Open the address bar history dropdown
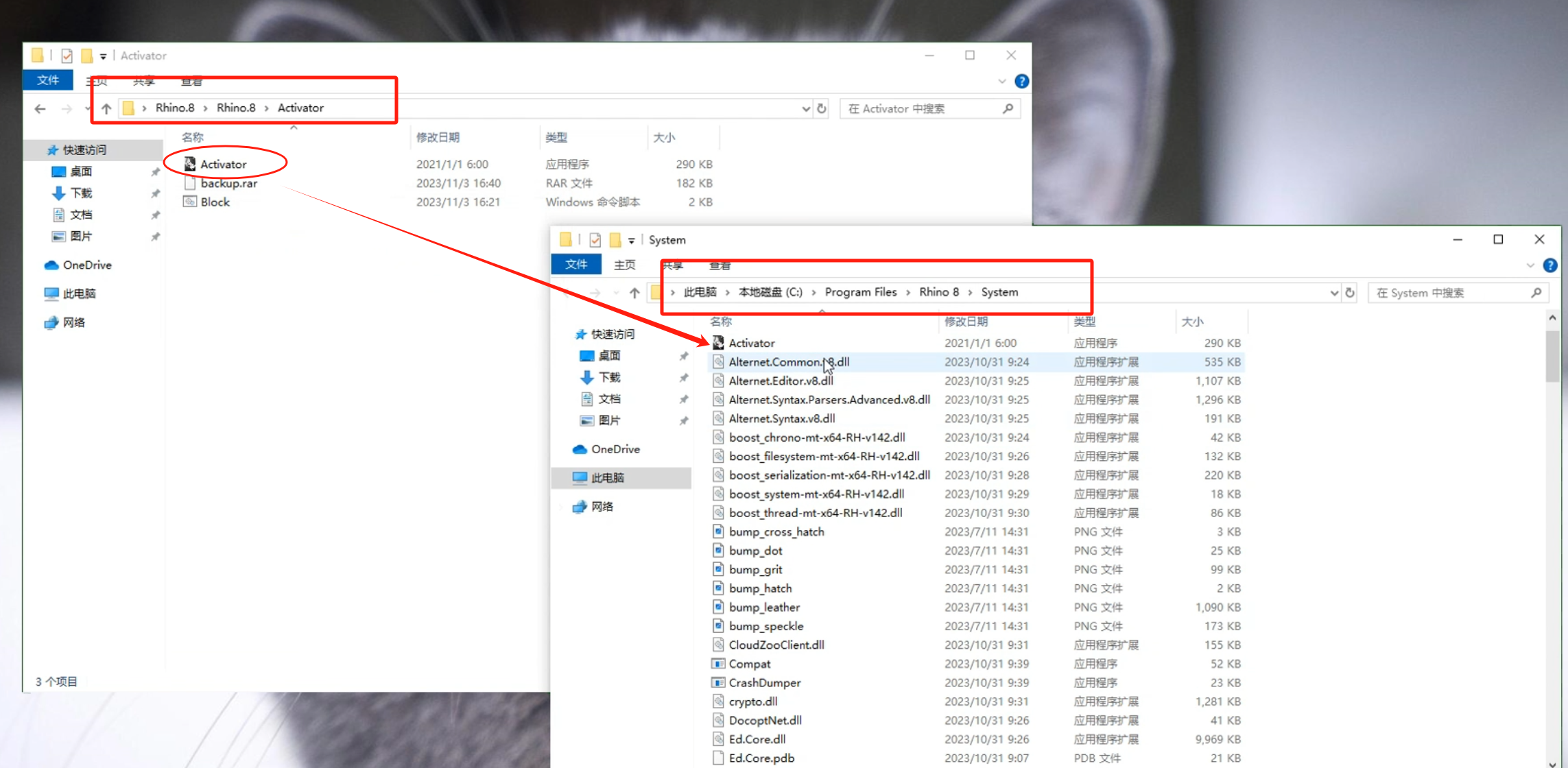This screenshot has height=768, width=1568. pos(805,108)
